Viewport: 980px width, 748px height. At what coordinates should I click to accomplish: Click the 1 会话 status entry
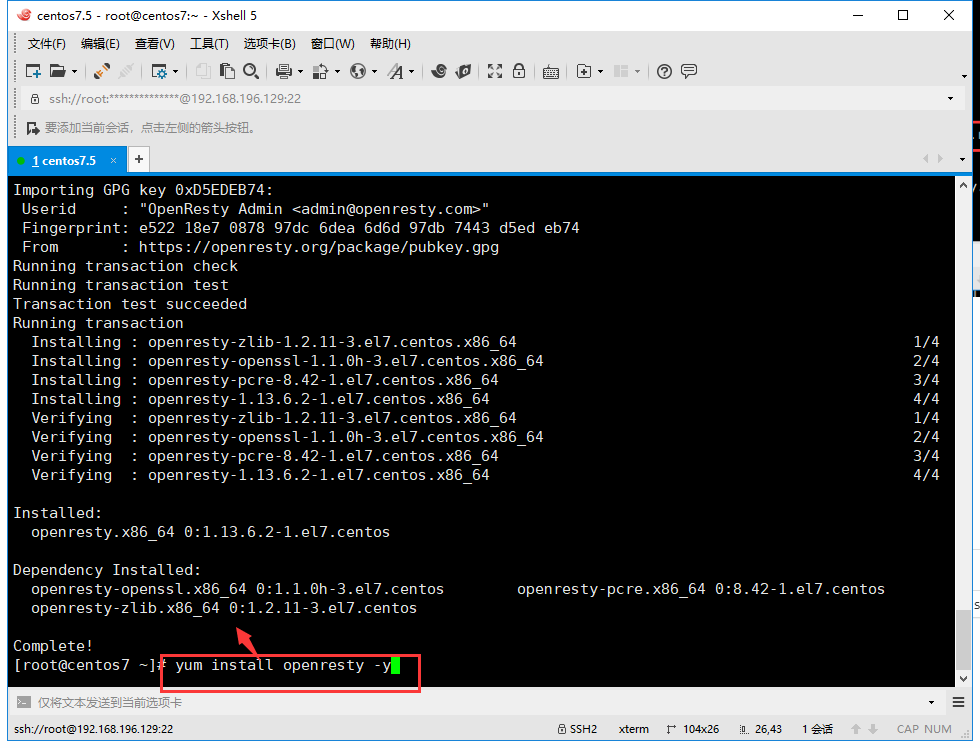point(818,729)
